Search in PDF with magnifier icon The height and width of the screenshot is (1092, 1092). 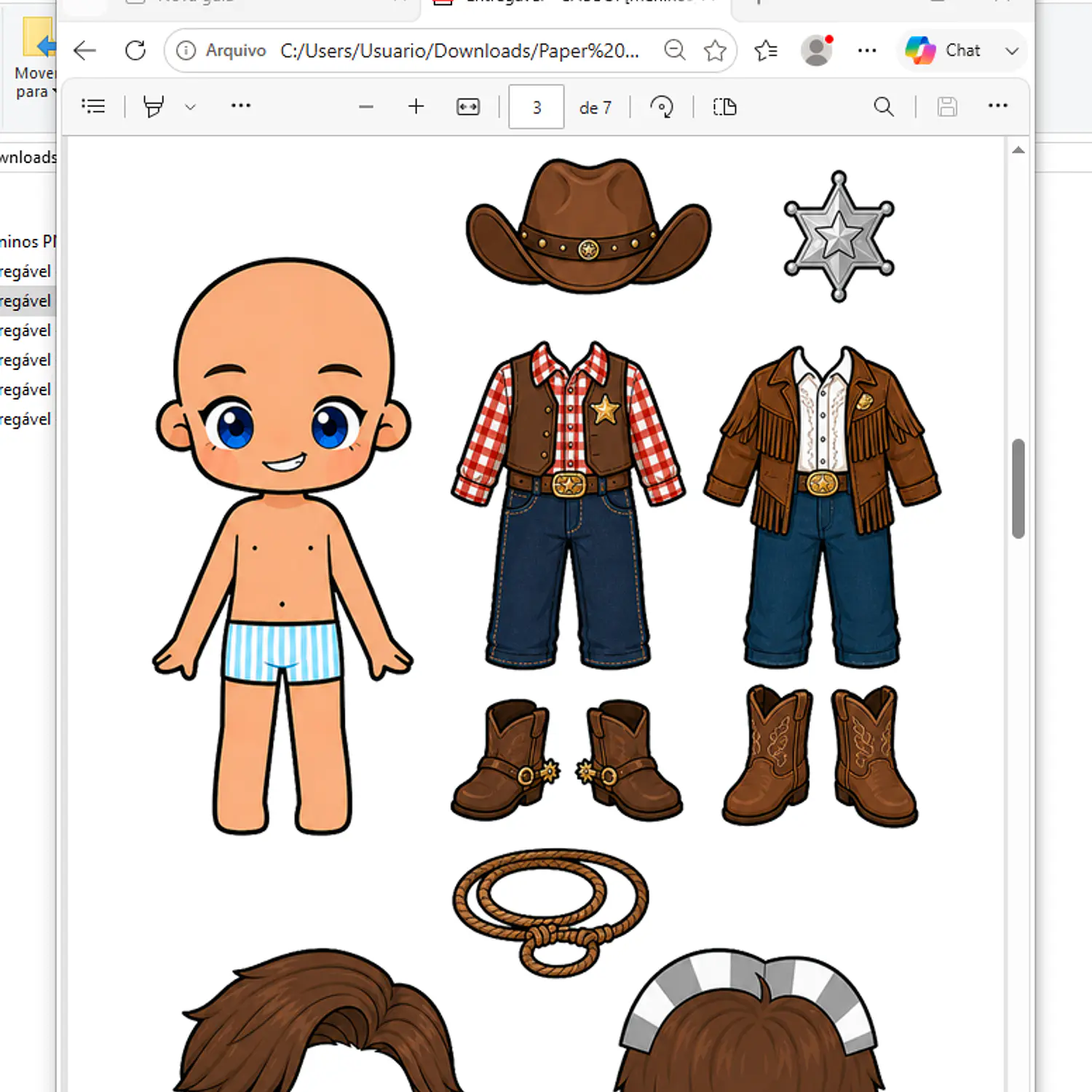point(884,107)
